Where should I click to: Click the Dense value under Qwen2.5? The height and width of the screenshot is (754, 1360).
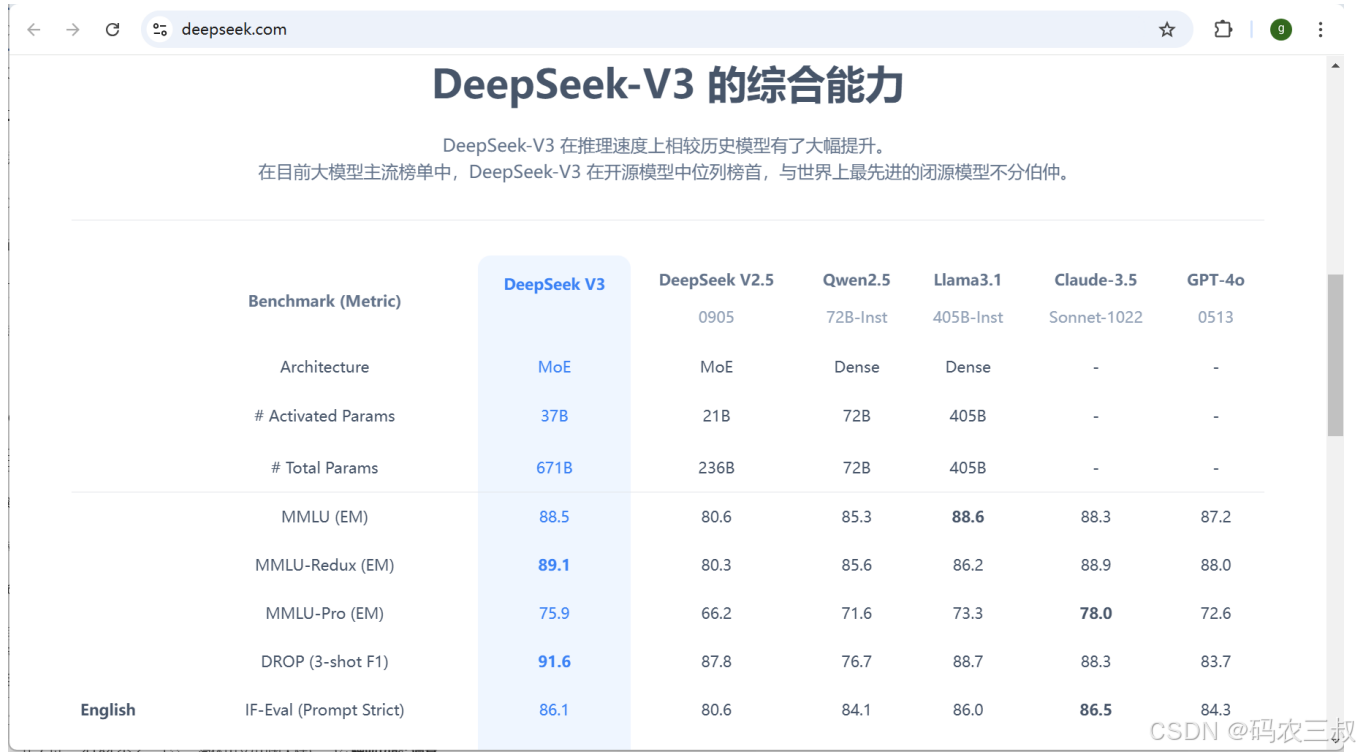(x=857, y=367)
